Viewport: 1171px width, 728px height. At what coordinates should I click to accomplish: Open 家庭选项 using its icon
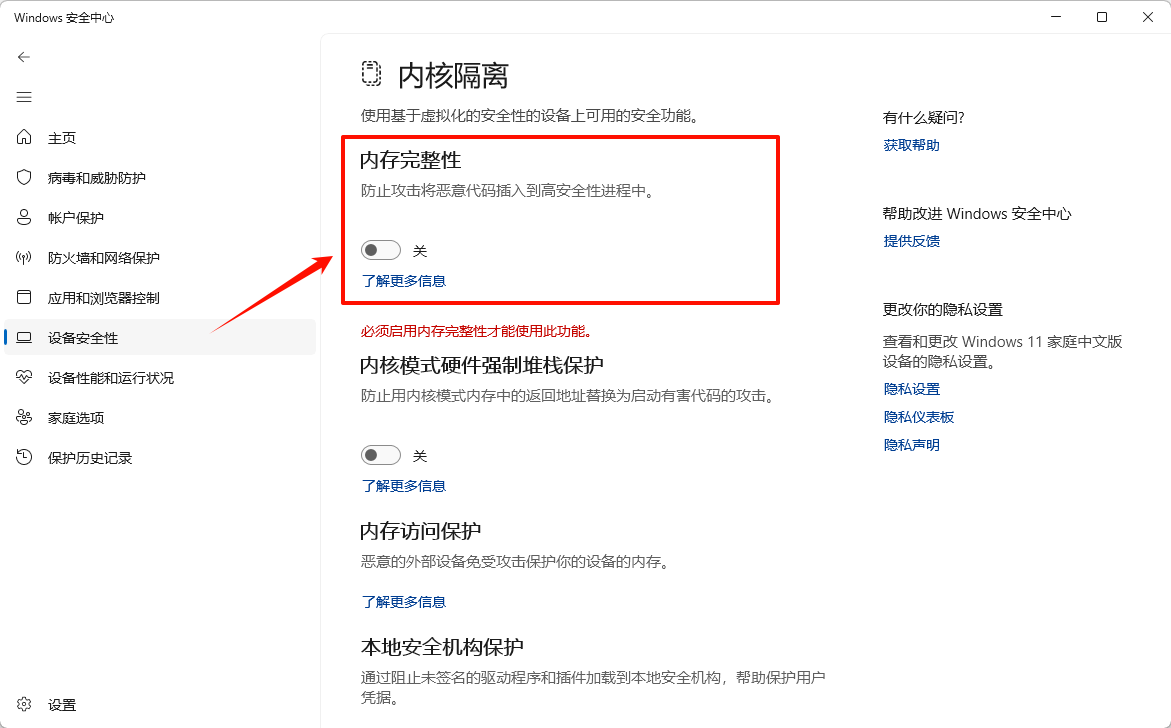click(x=22, y=417)
